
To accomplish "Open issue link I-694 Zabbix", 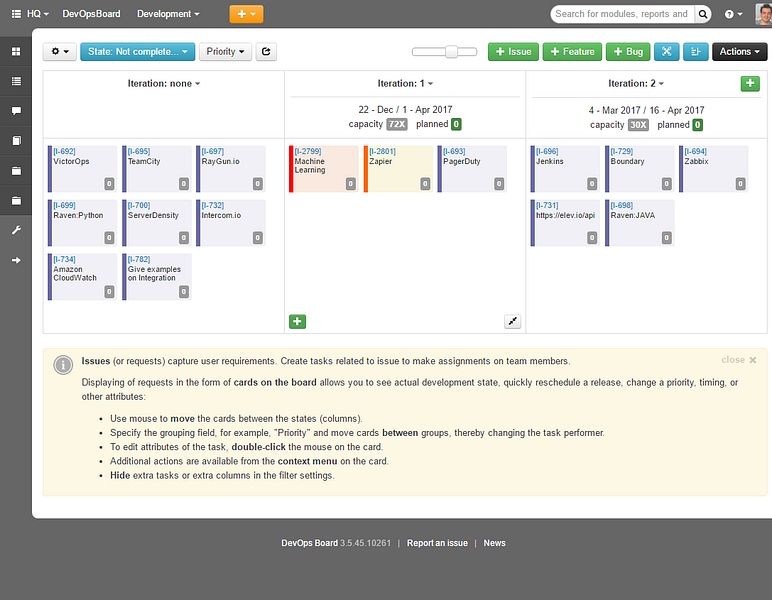I will click(695, 151).
